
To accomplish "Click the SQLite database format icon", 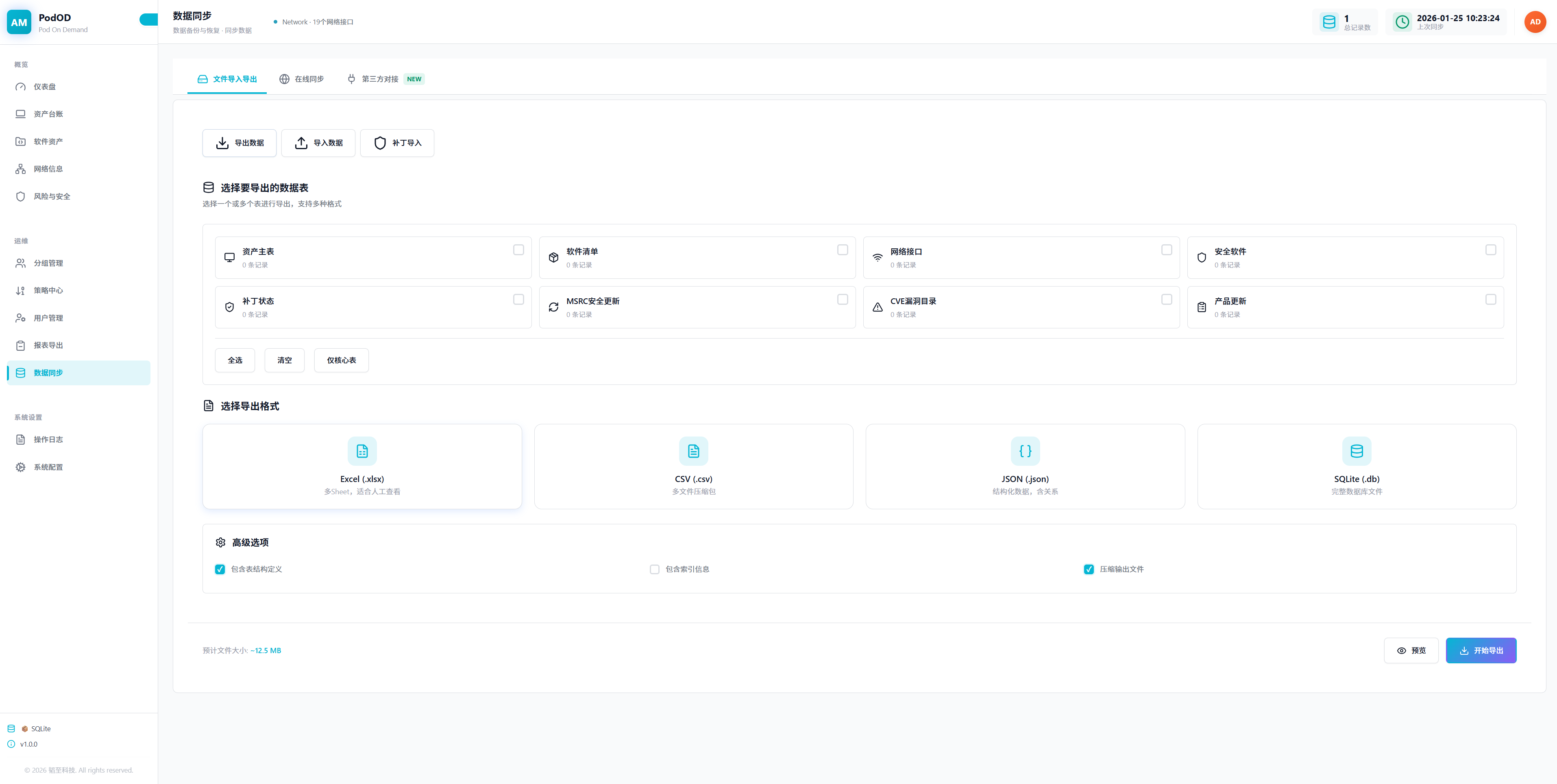I will click(1357, 451).
